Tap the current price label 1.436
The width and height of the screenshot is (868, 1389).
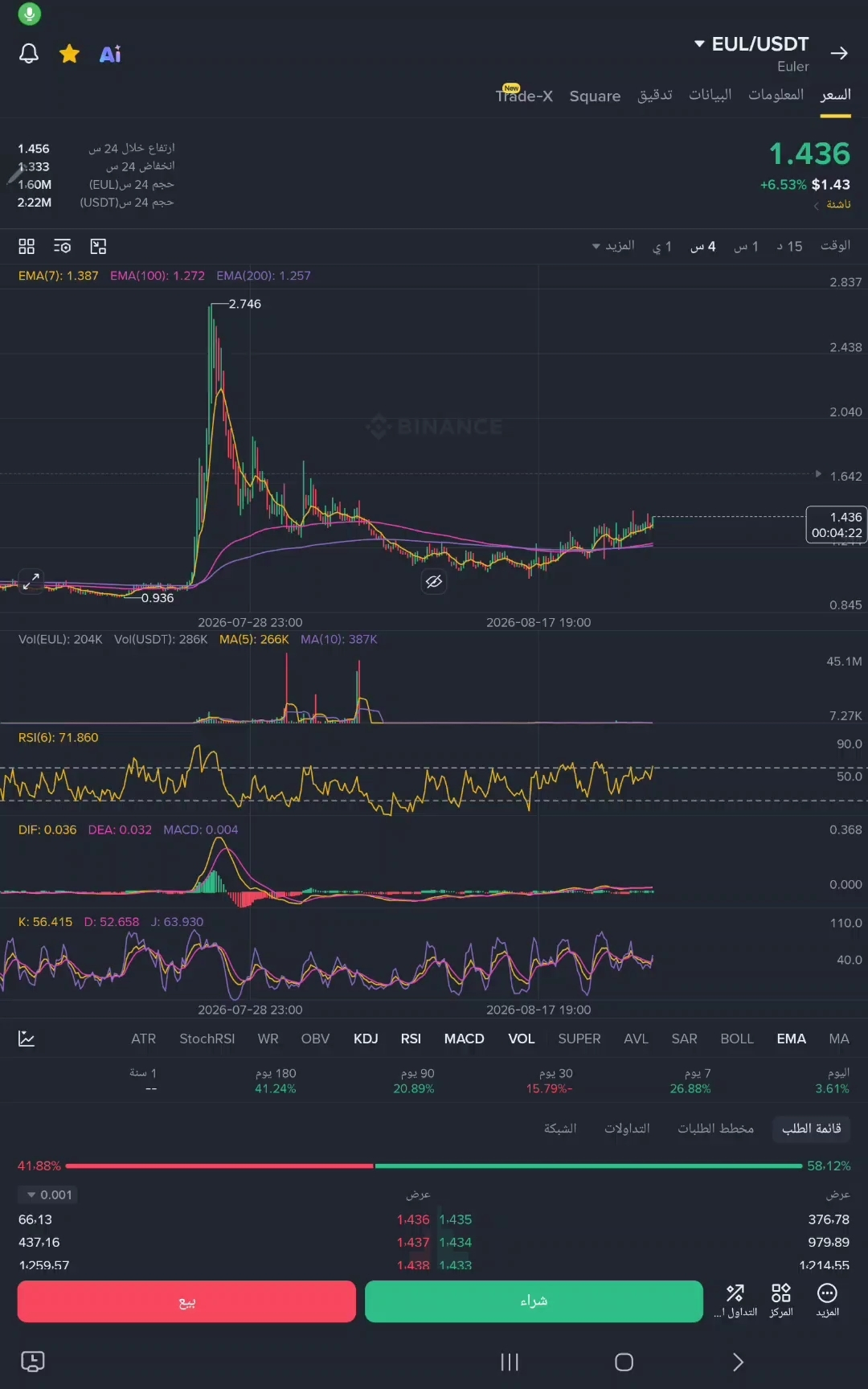[836, 525]
